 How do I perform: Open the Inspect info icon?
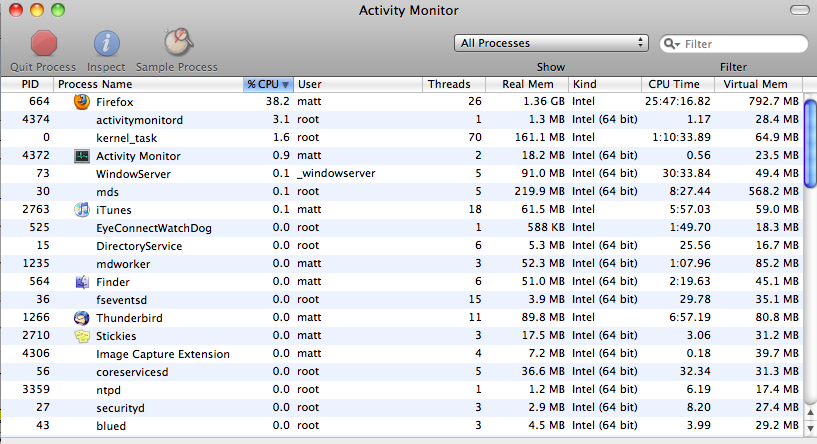pyautogui.click(x=106, y=43)
